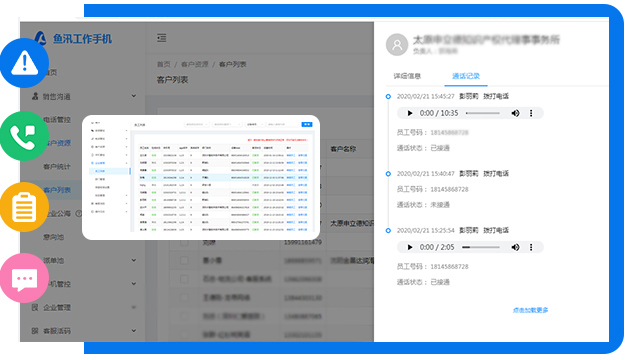
Task: Switch to the 通话记录 tab
Action: click(x=466, y=76)
